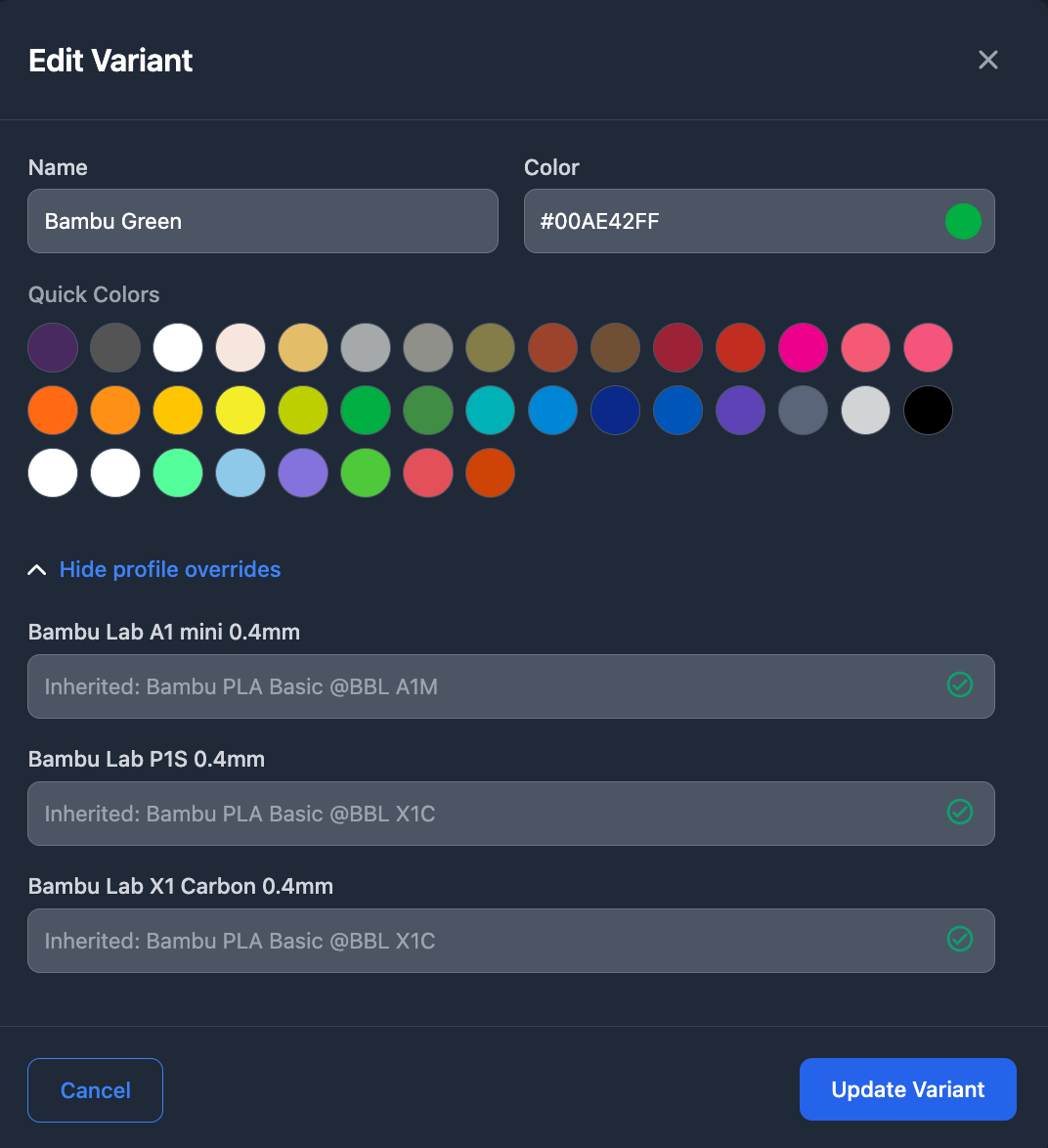Click the green check icon for X1 Carbon profile
Viewport: 1048px width, 1148px height.
[x=960, y=939]
